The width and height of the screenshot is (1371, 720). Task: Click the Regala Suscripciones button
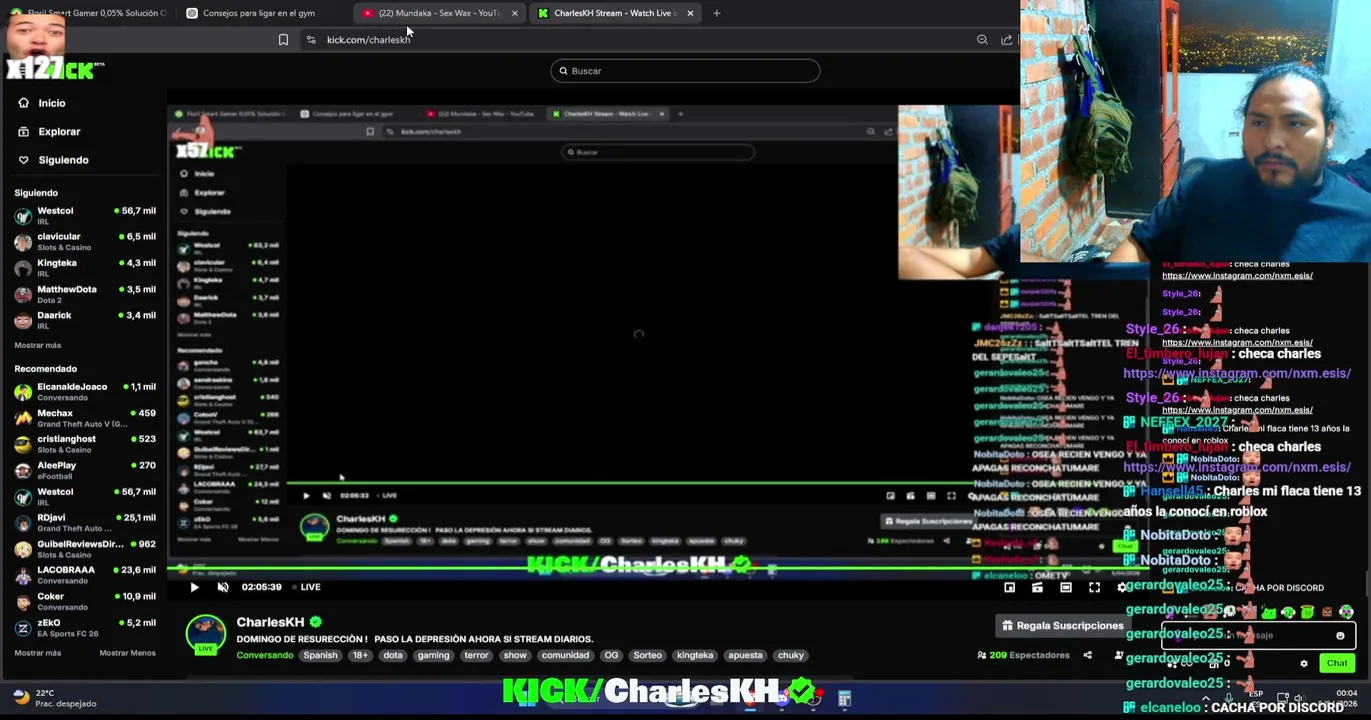click(1063, 626)
